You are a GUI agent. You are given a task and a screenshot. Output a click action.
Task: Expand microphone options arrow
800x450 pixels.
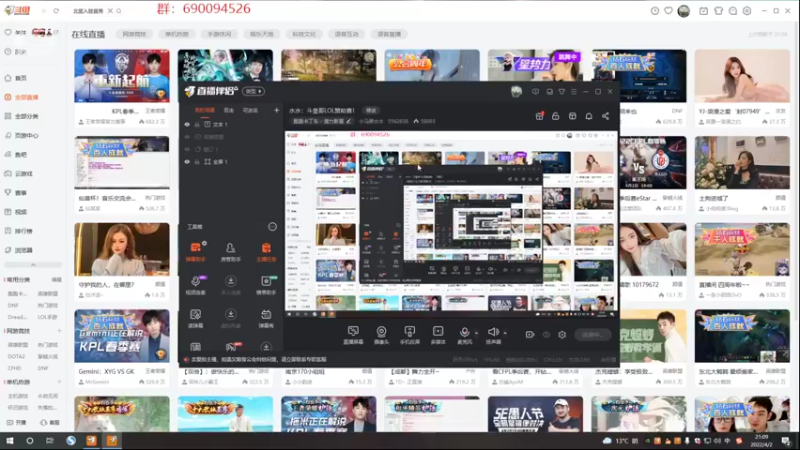pos(477,333)
